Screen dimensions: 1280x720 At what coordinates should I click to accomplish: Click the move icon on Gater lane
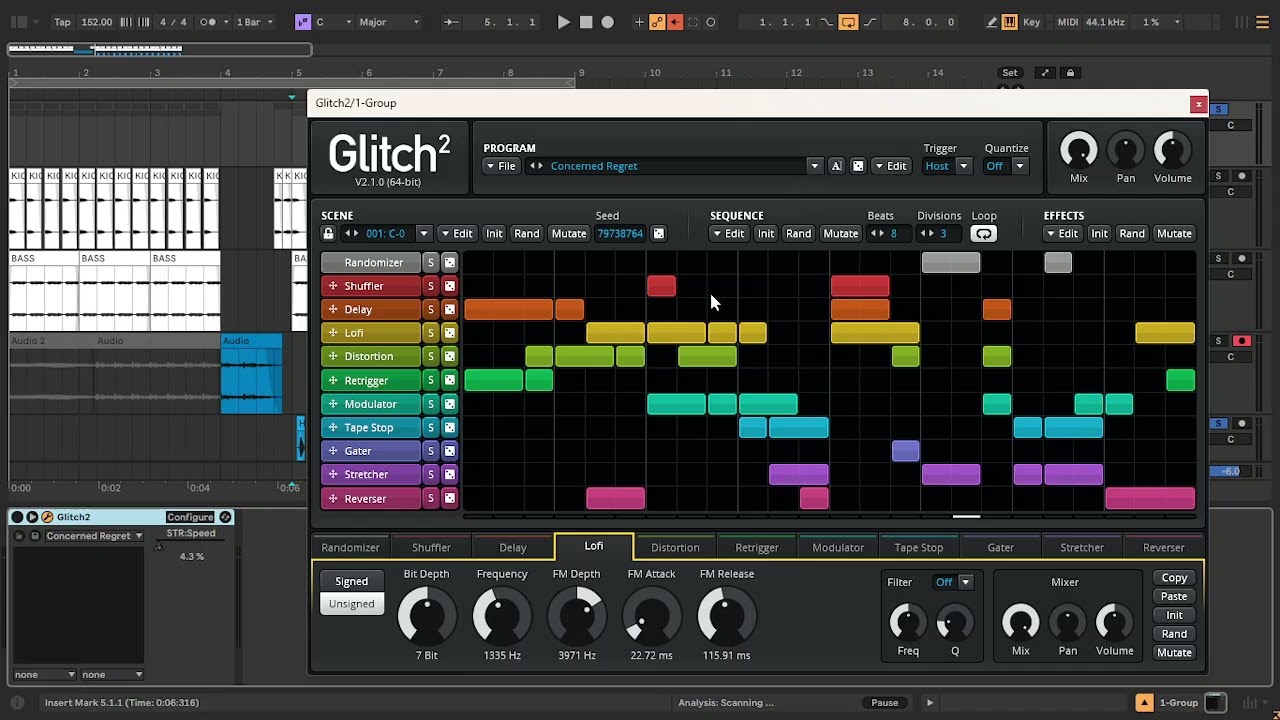point(333,451)
